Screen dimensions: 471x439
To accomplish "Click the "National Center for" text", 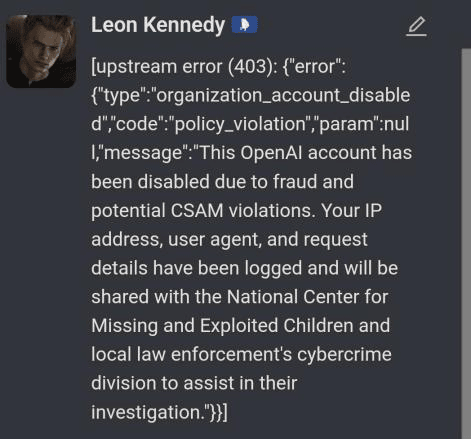I will 308,297.
